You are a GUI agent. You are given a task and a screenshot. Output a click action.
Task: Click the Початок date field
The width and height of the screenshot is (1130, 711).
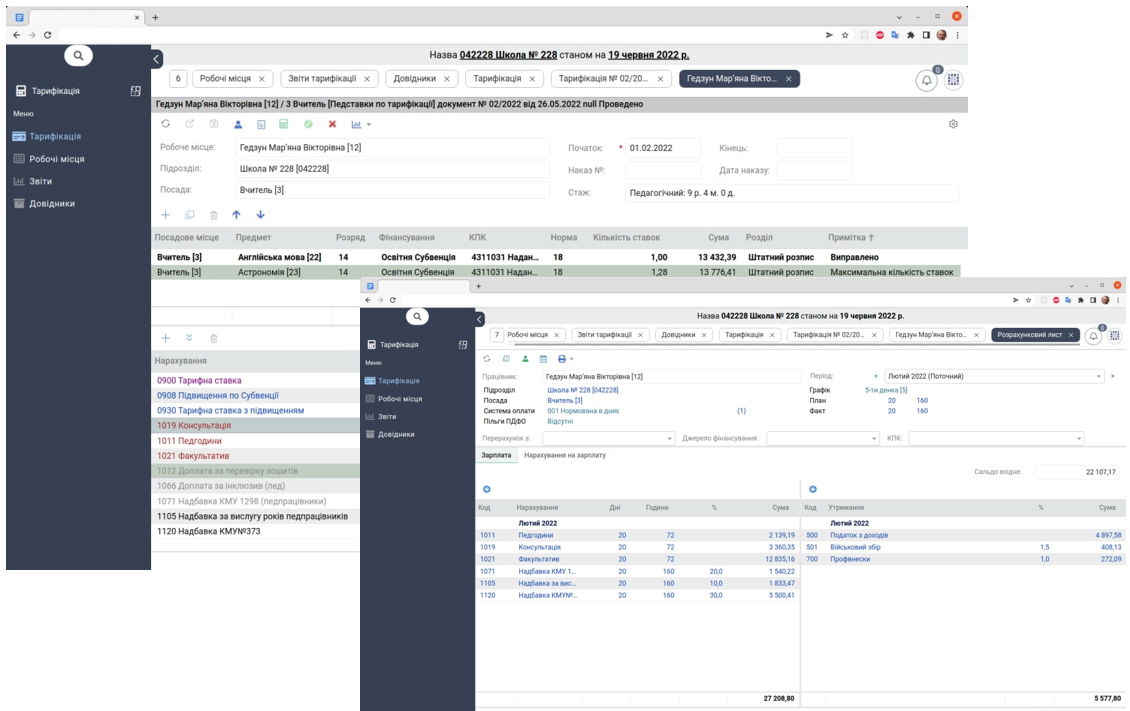[664, 148]
